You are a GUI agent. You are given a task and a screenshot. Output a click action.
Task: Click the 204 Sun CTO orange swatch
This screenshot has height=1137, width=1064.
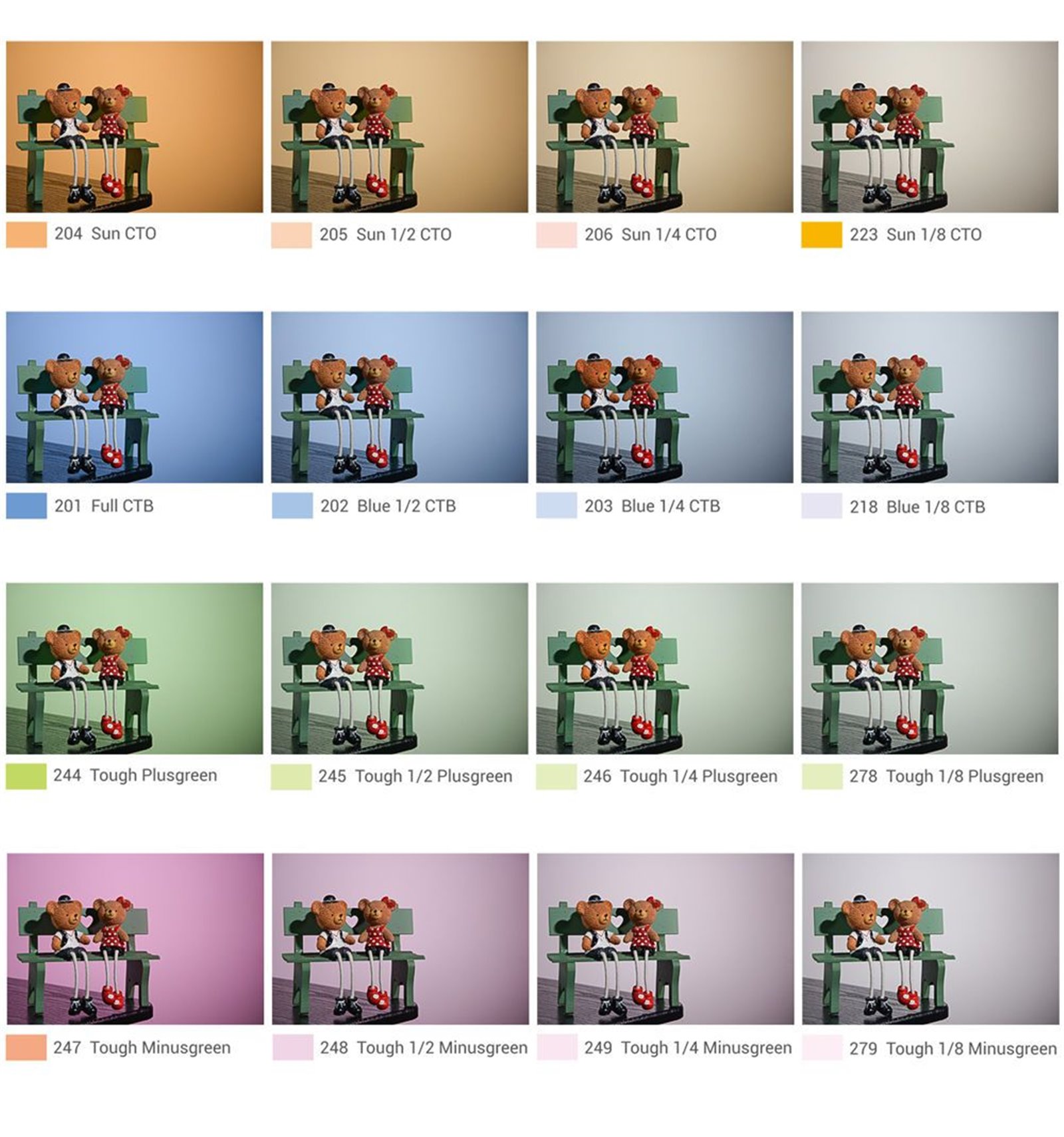point(27,234)
